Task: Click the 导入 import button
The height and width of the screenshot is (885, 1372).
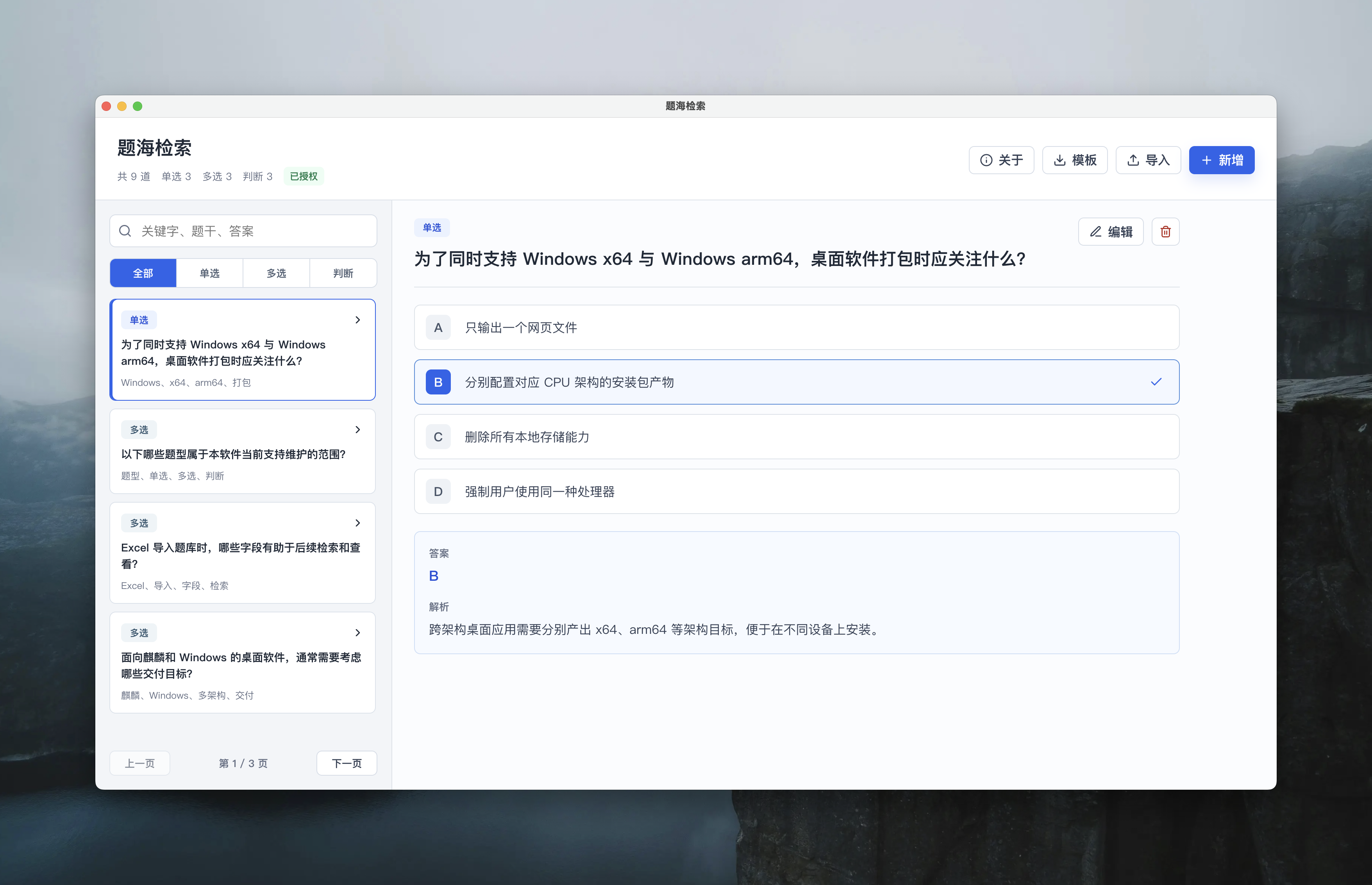Action: pyautogui.click(x=1149, y=160)
